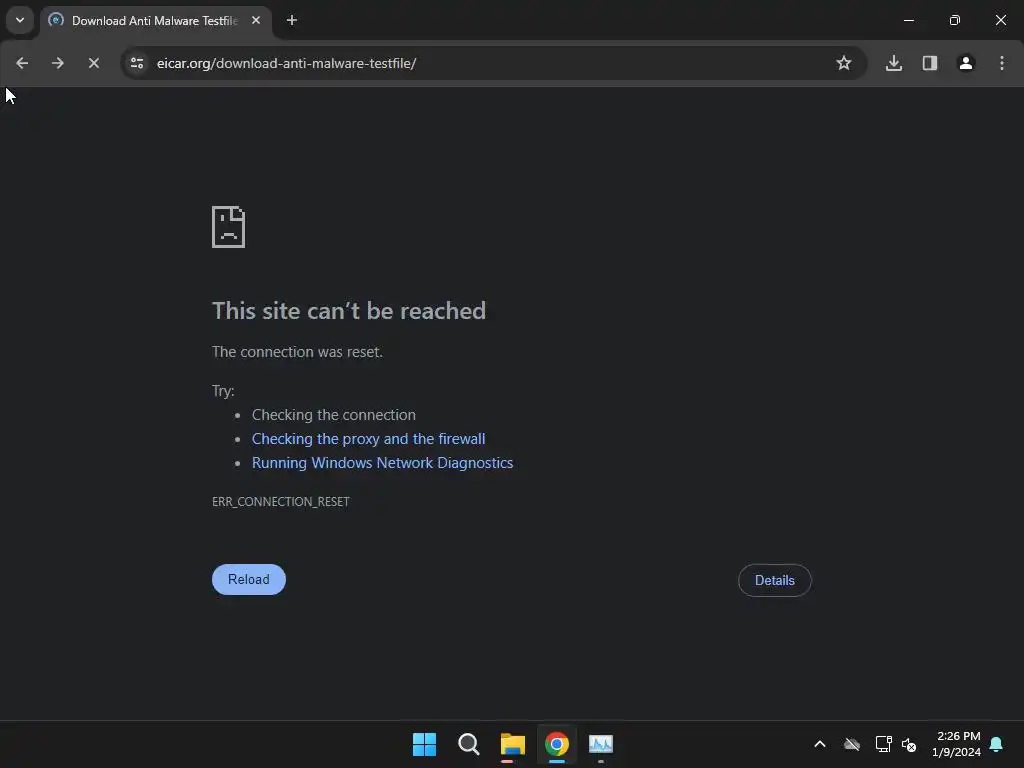This screenshot has height=768, width=1024.
Task: Click the text The connection was reset.
Action: tap(297, 352)
